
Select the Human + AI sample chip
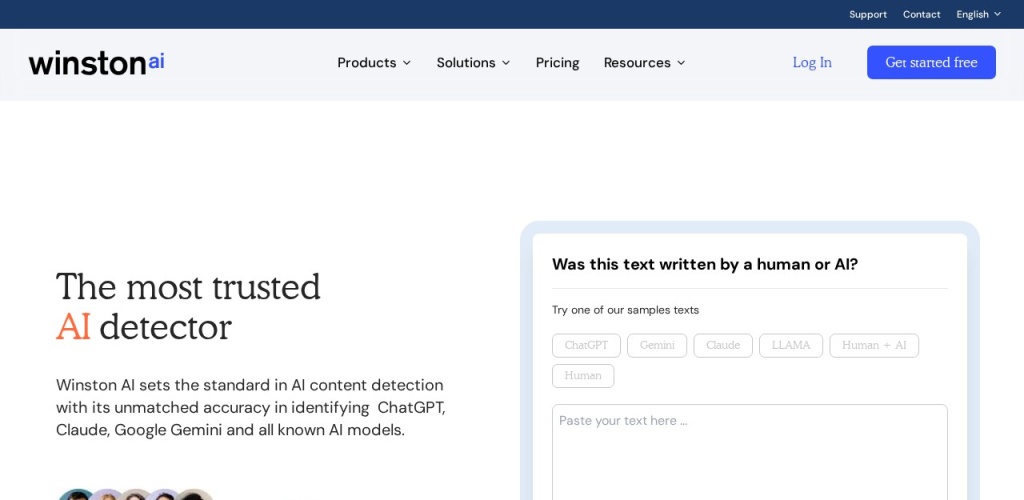point(873,345)
